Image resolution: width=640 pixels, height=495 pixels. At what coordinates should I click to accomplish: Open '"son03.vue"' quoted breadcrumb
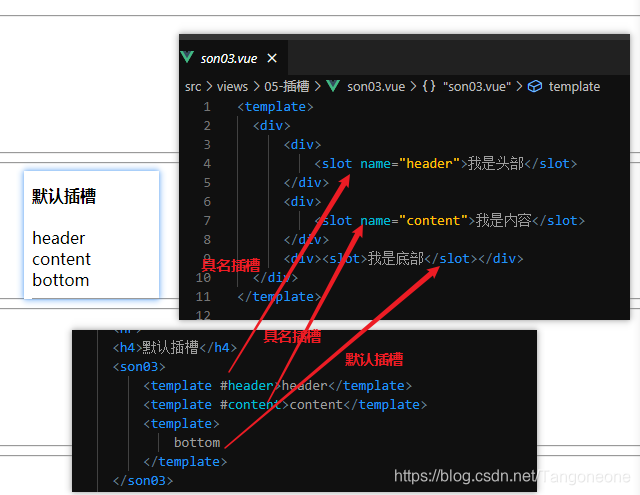pyautogui.click(x=477, y=87)
